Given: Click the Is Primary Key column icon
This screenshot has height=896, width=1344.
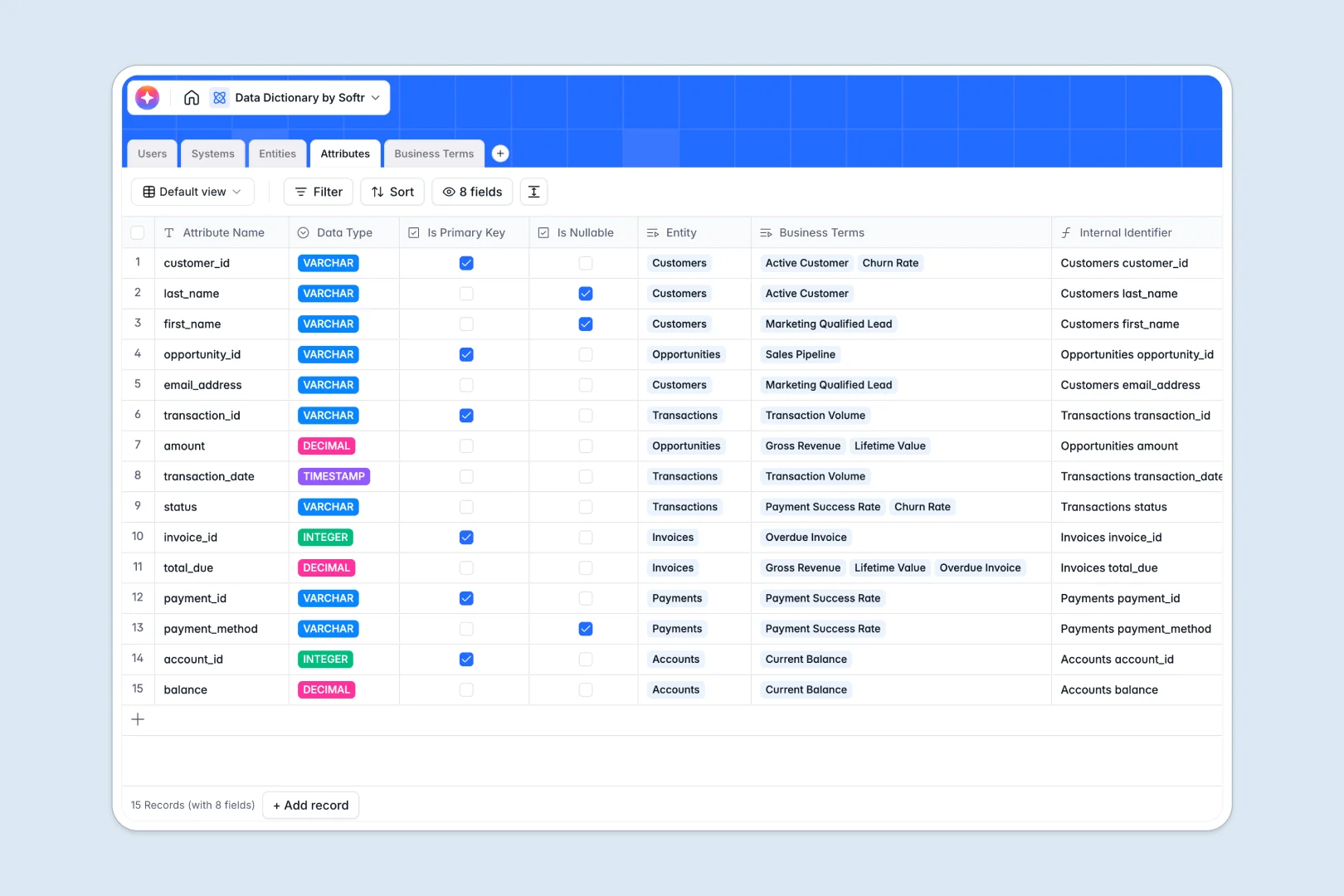Looking at the screenshot, I should coord(414,233).
